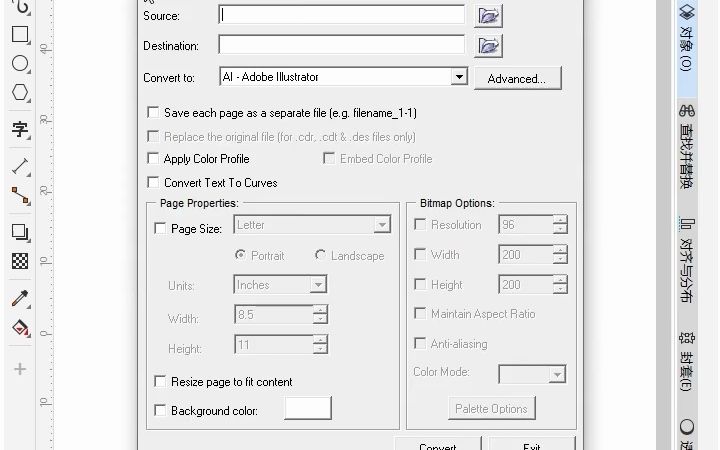Screen dimensions: 720x450
Task: Browse for Destination folder icon
Action: tap(488, 46)
